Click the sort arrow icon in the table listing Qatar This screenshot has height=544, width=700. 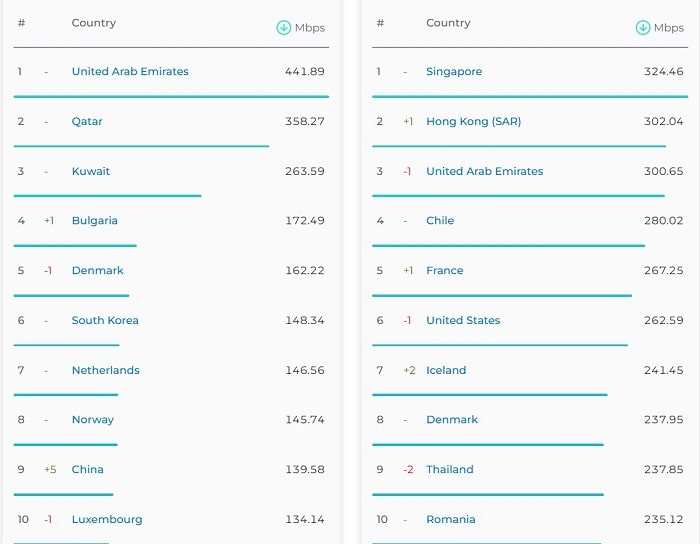[284, 28]
